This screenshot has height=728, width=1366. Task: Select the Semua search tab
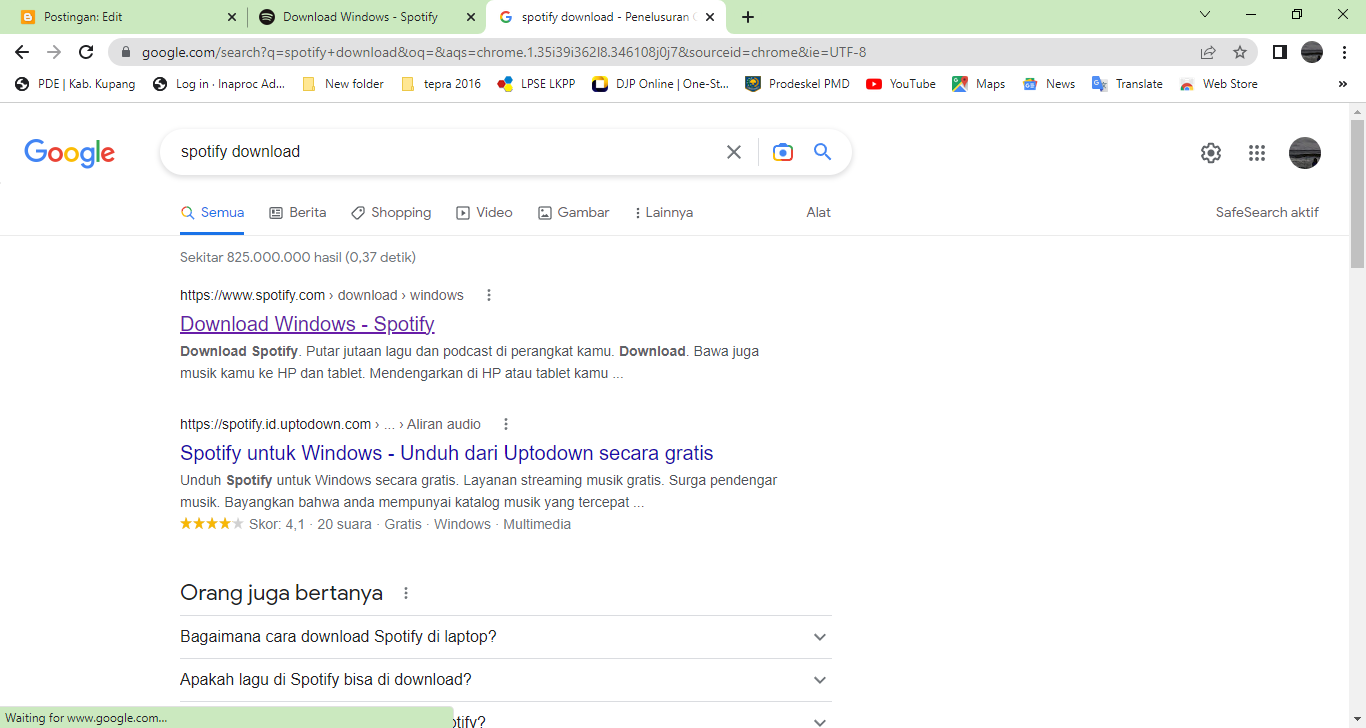point(212,212)
